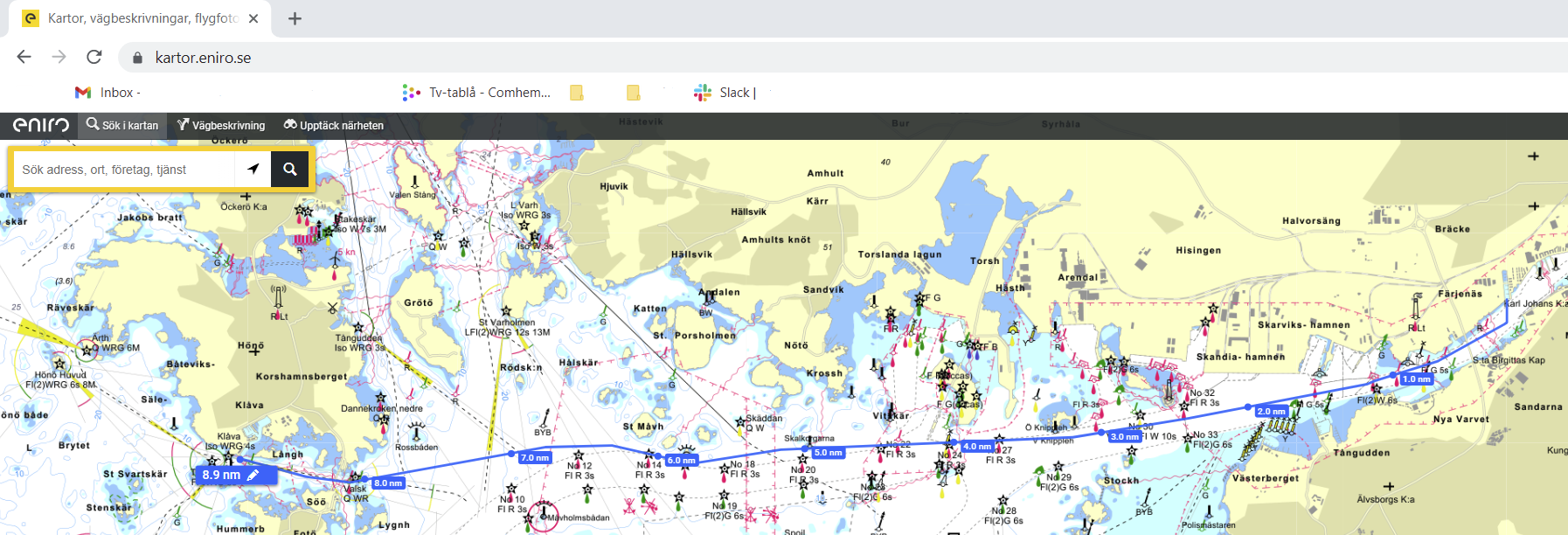Screen dimensions: 1568x535
Task: Click the locate-me arrow icon
Action: click(253, 170)
